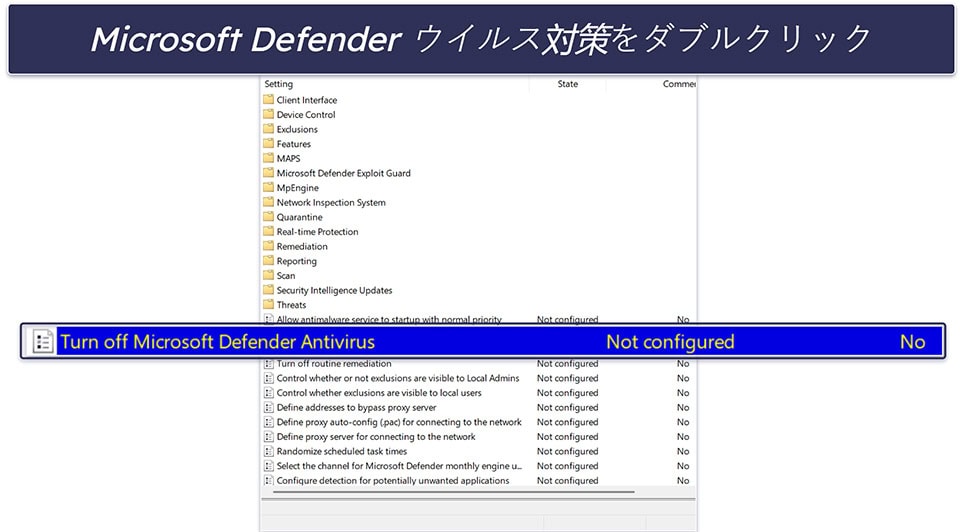The height and width of the screenshot is (532, 960).
Task: Click the No comment for Define addresses to bypass proxy
Action: [683, 408]
